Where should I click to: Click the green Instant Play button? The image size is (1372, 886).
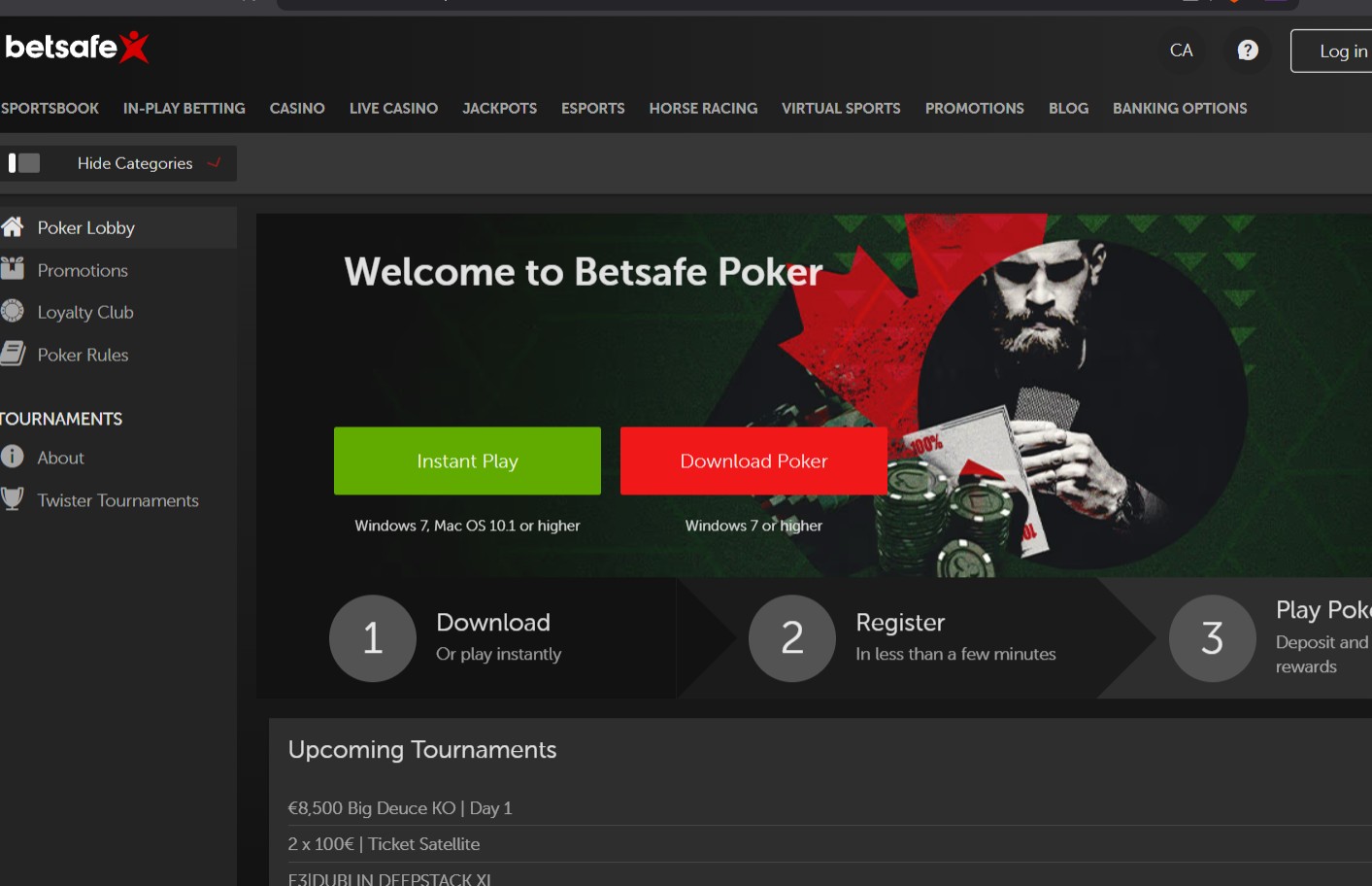pyautogui.click(x=467, y=460)
